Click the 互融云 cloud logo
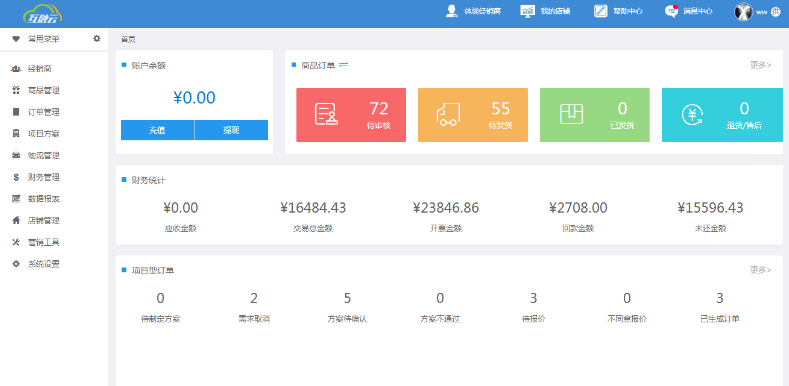This screenshot has width=789, height=386. tap(43, 14)
